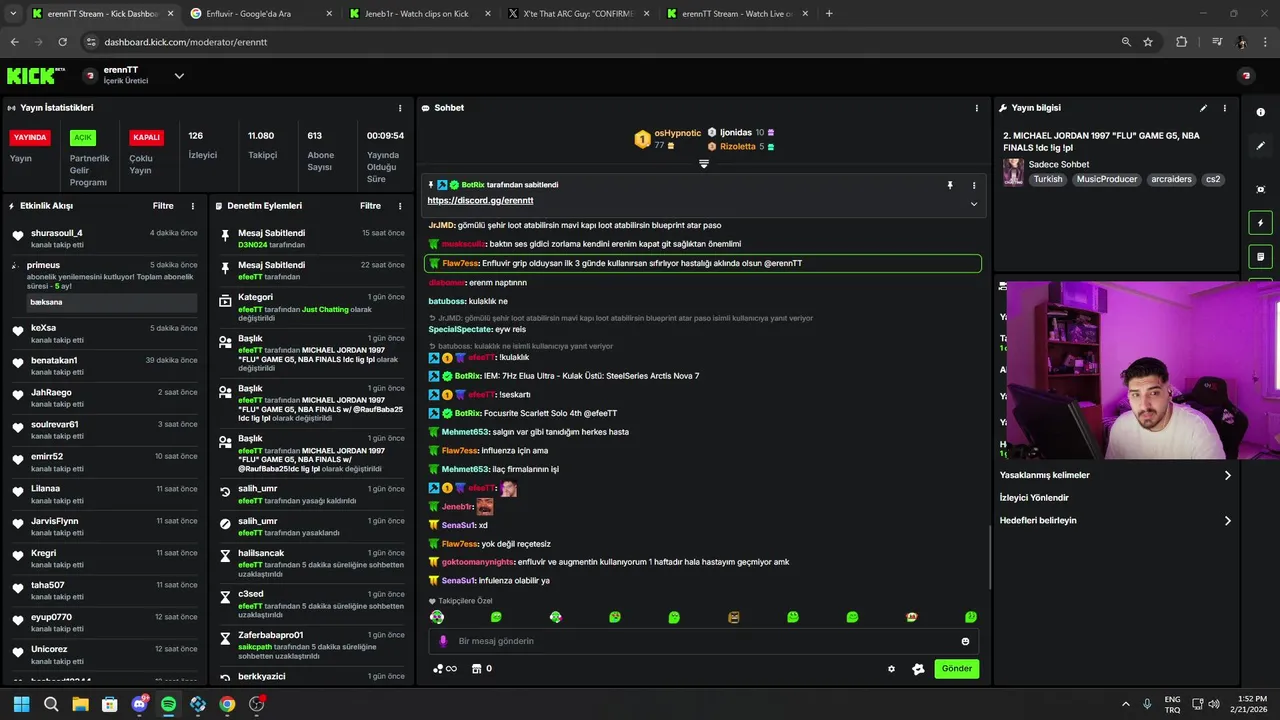
Task: Collapse the chat leaderboard arrow
Action: [x=704, y=163]
